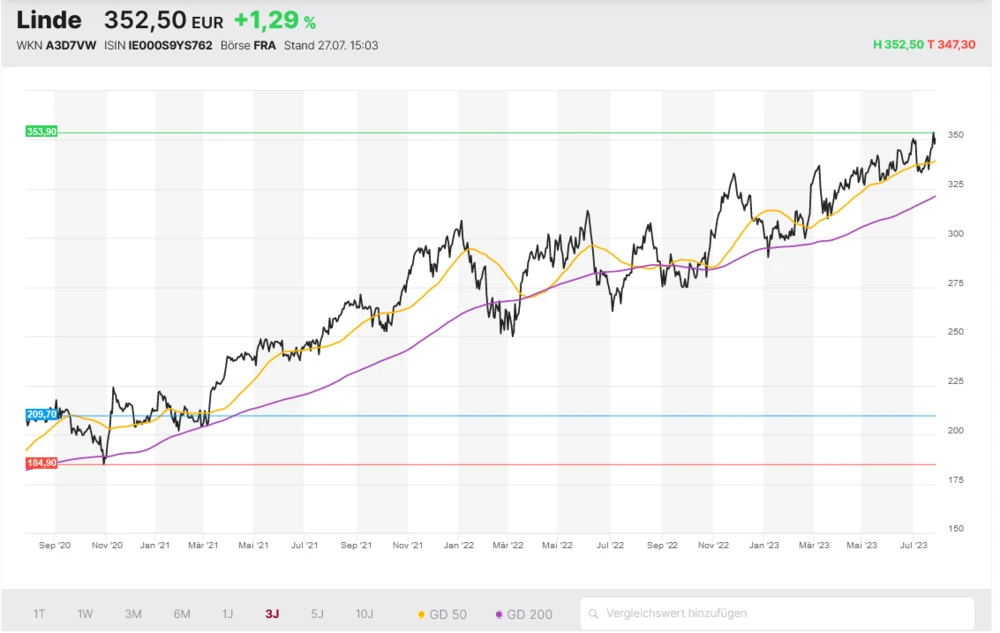Change chart to 5J time range
This screenshot has width=1000, height=633.
(x=317, y=614)
